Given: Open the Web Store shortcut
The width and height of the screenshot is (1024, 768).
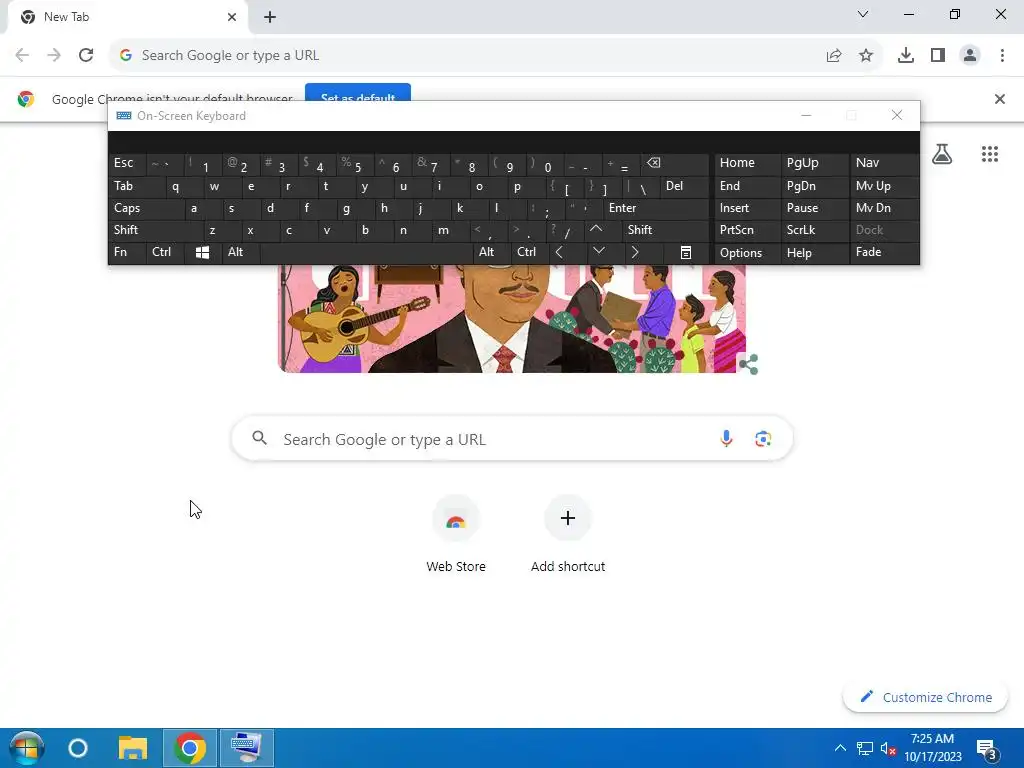Looking at the screenshot, I should (456, 536).
